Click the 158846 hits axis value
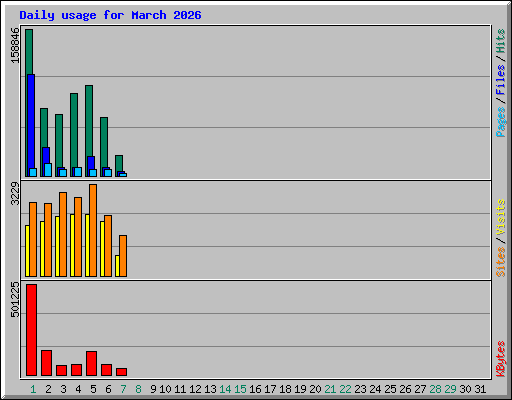Viewport: 512px width, 400px height. (x=15, y=45)
